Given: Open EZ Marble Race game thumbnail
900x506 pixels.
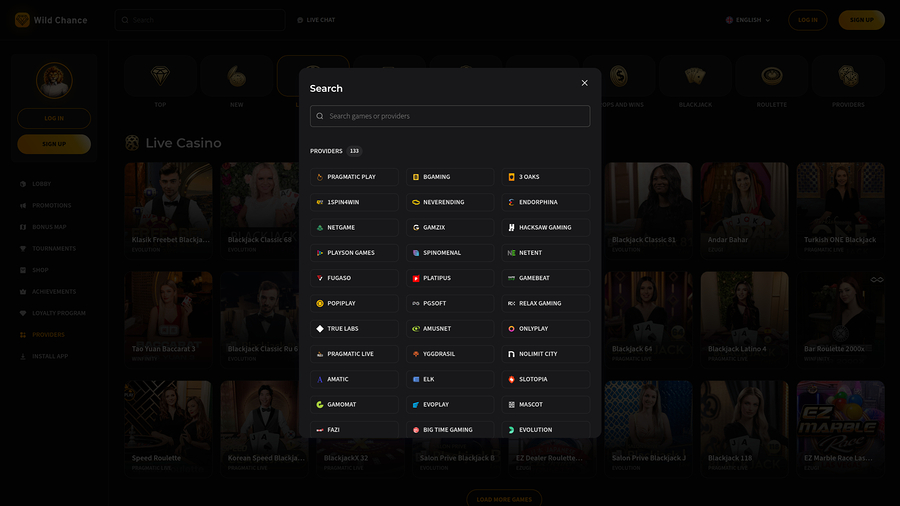Looking at the screenshot, I should click(x=840, y=428).
